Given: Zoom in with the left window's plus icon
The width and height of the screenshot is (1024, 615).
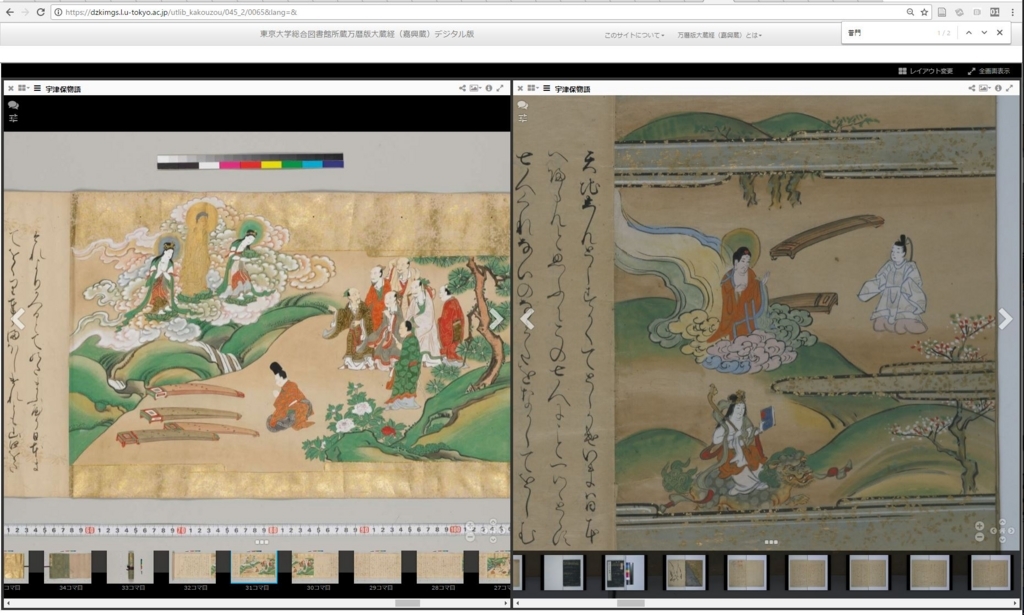Looking at the screenshot, I should click(x=470, y=526).
